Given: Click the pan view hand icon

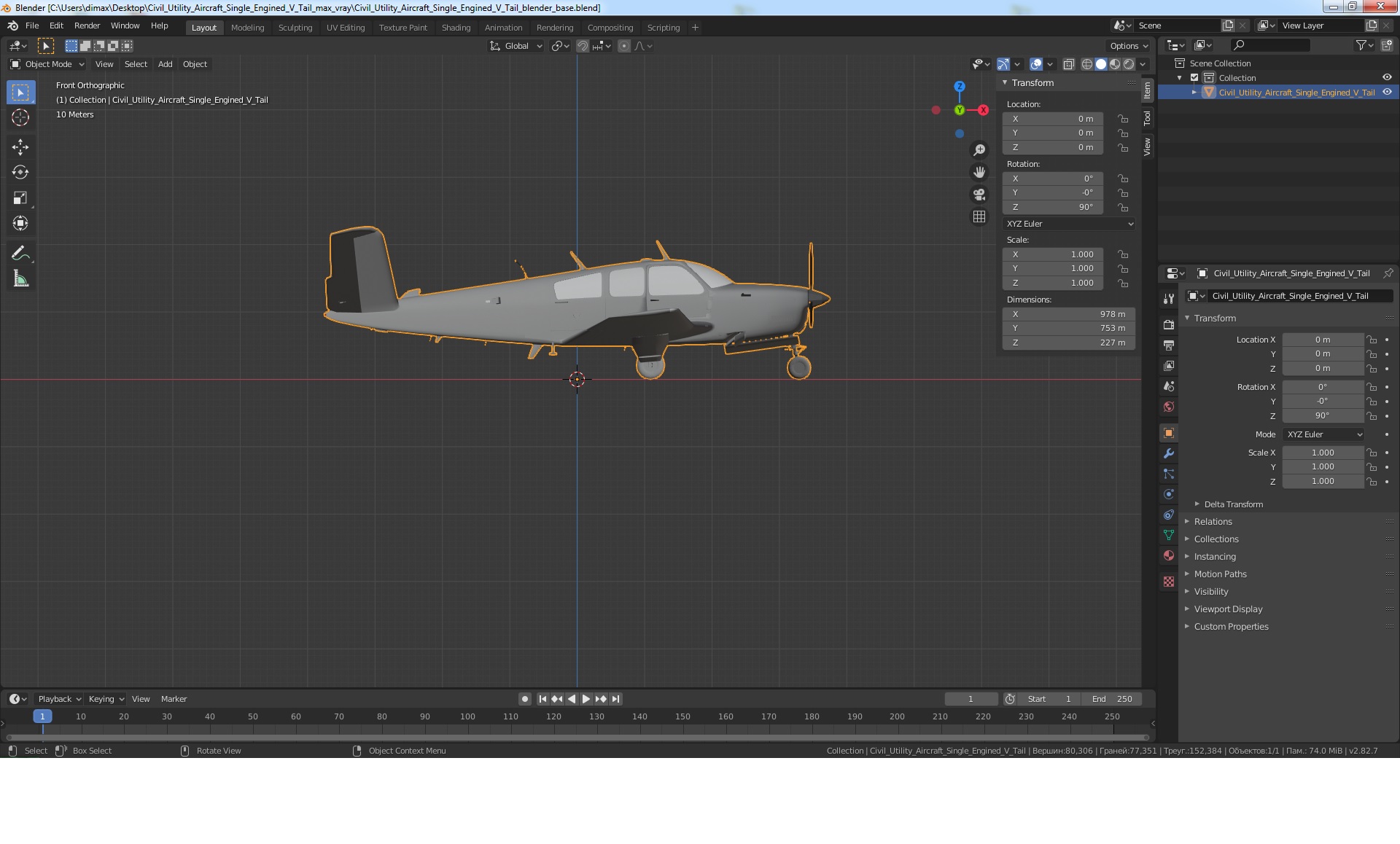Looking at the screenshot, I should point(979,172).
